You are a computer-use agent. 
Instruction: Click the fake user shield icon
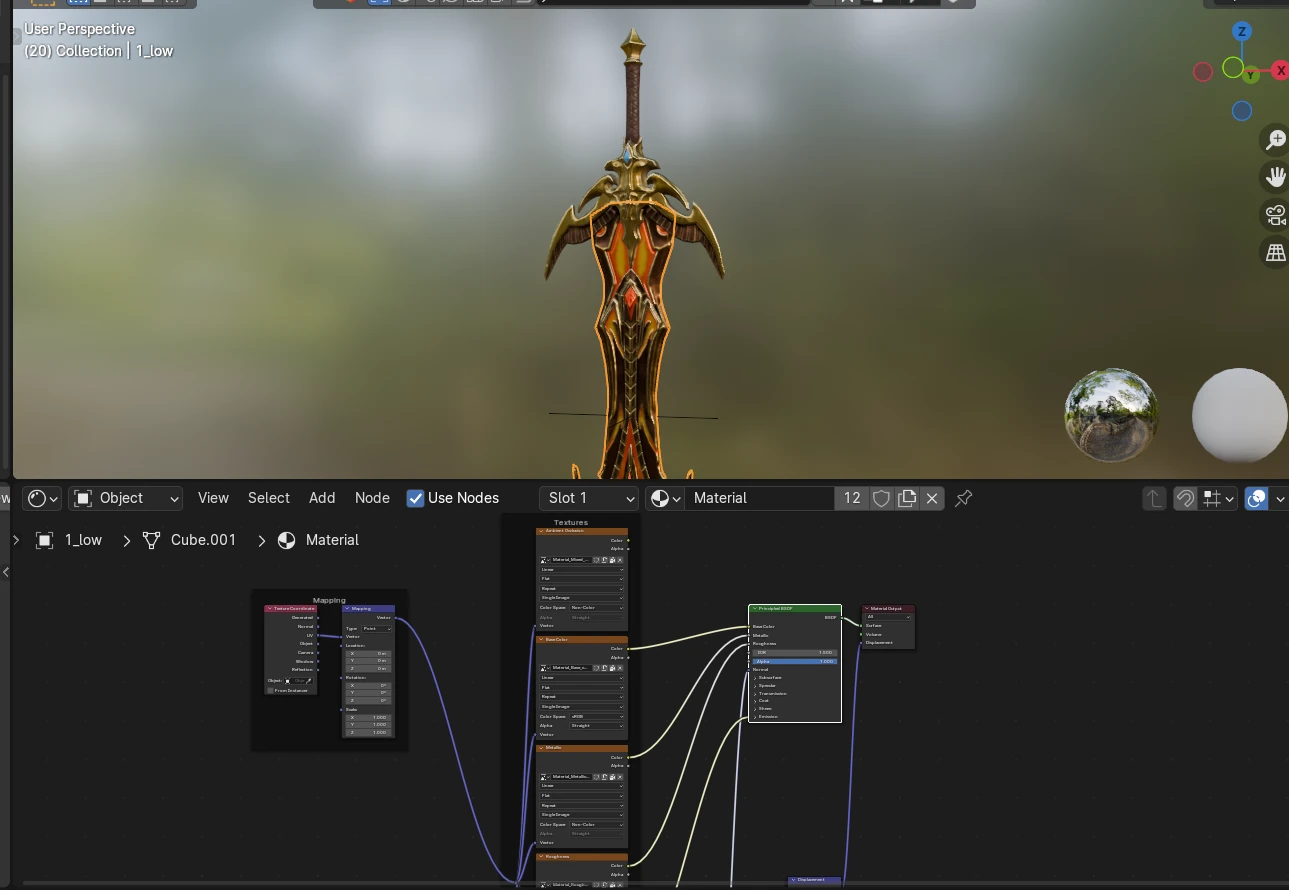881,498
